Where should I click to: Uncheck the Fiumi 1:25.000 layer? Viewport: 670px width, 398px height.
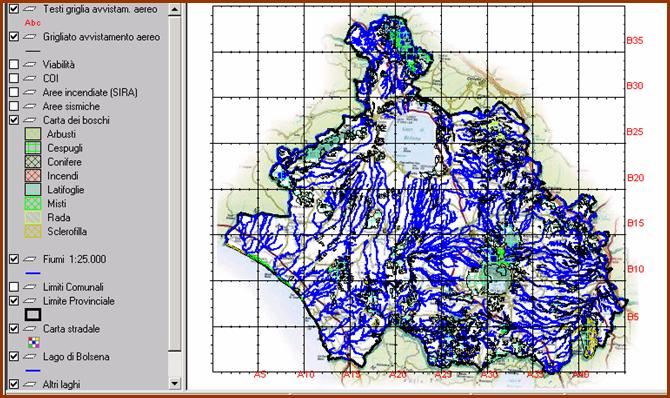pos(14,259)
